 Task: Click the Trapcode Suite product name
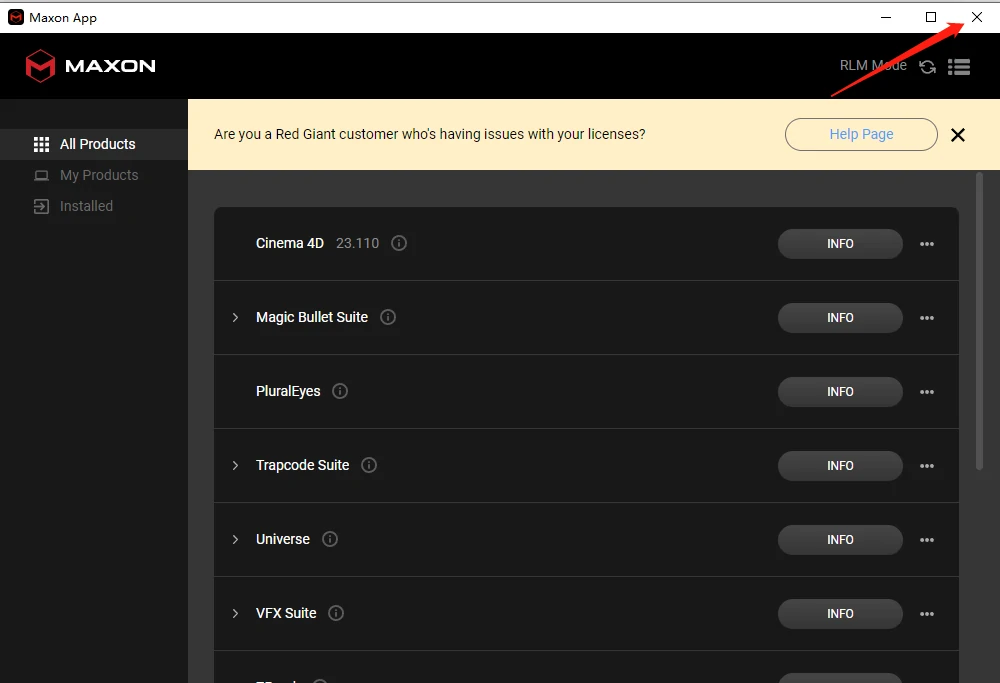302,465
